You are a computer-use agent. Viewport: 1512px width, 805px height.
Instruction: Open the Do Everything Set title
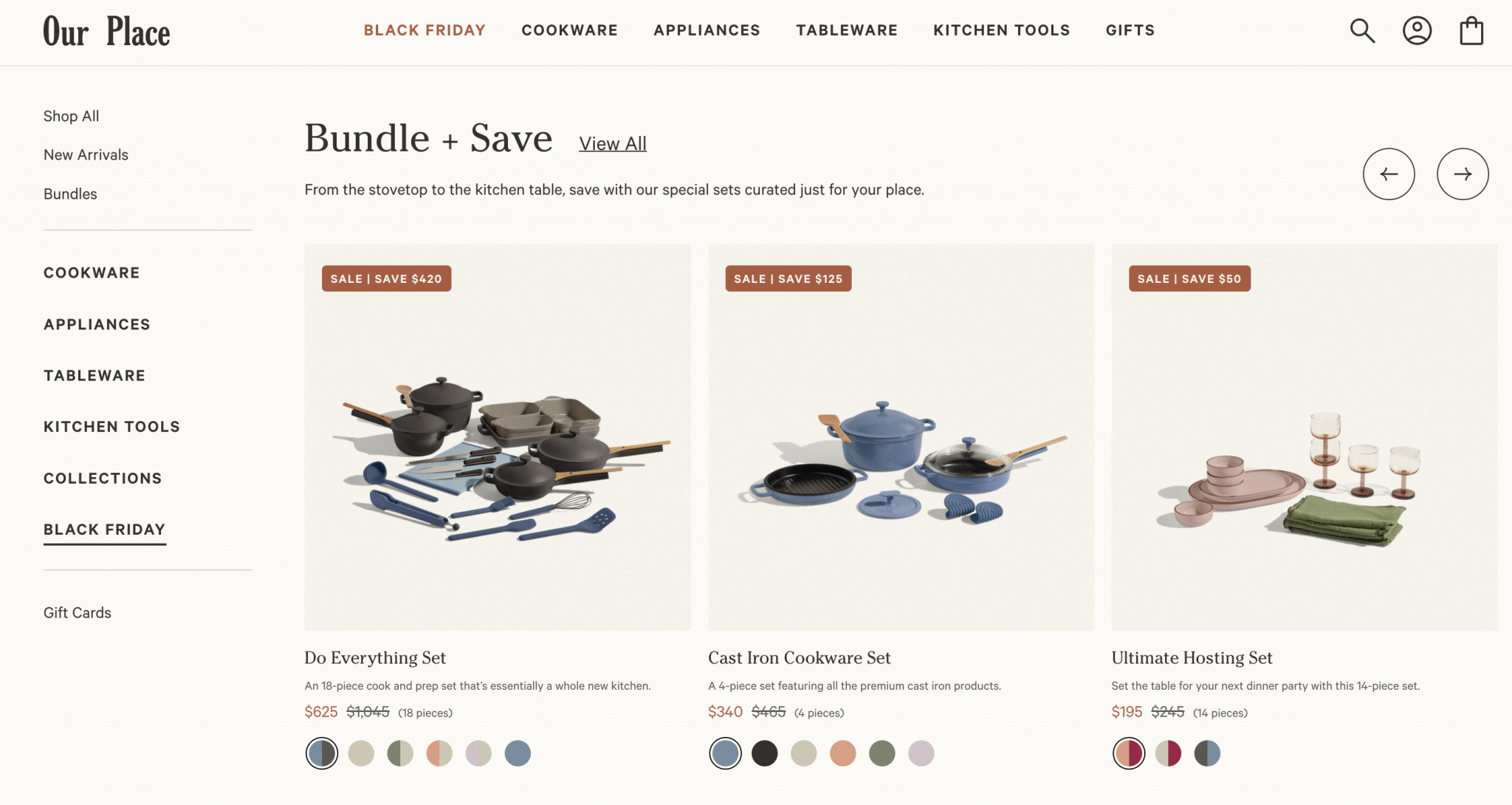375,658
